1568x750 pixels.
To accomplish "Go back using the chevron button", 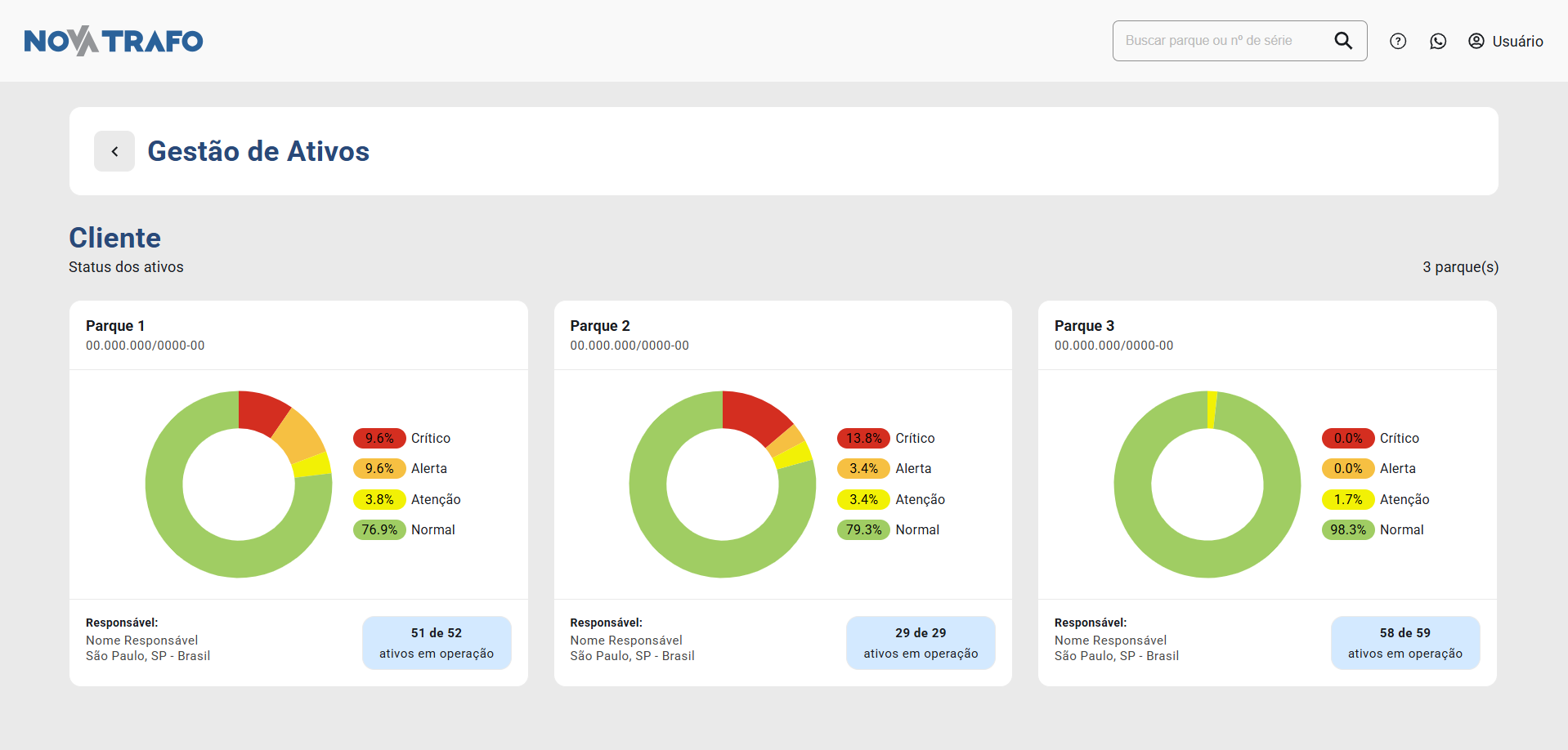I will pos(114,151).
